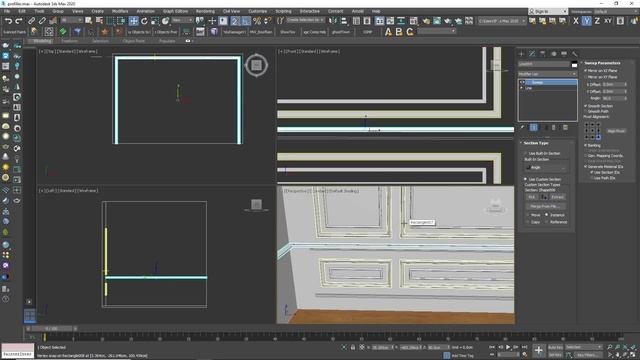Choose the Instance radio option
The width and height of the screenshot is (640, 360).
point(547,215)
